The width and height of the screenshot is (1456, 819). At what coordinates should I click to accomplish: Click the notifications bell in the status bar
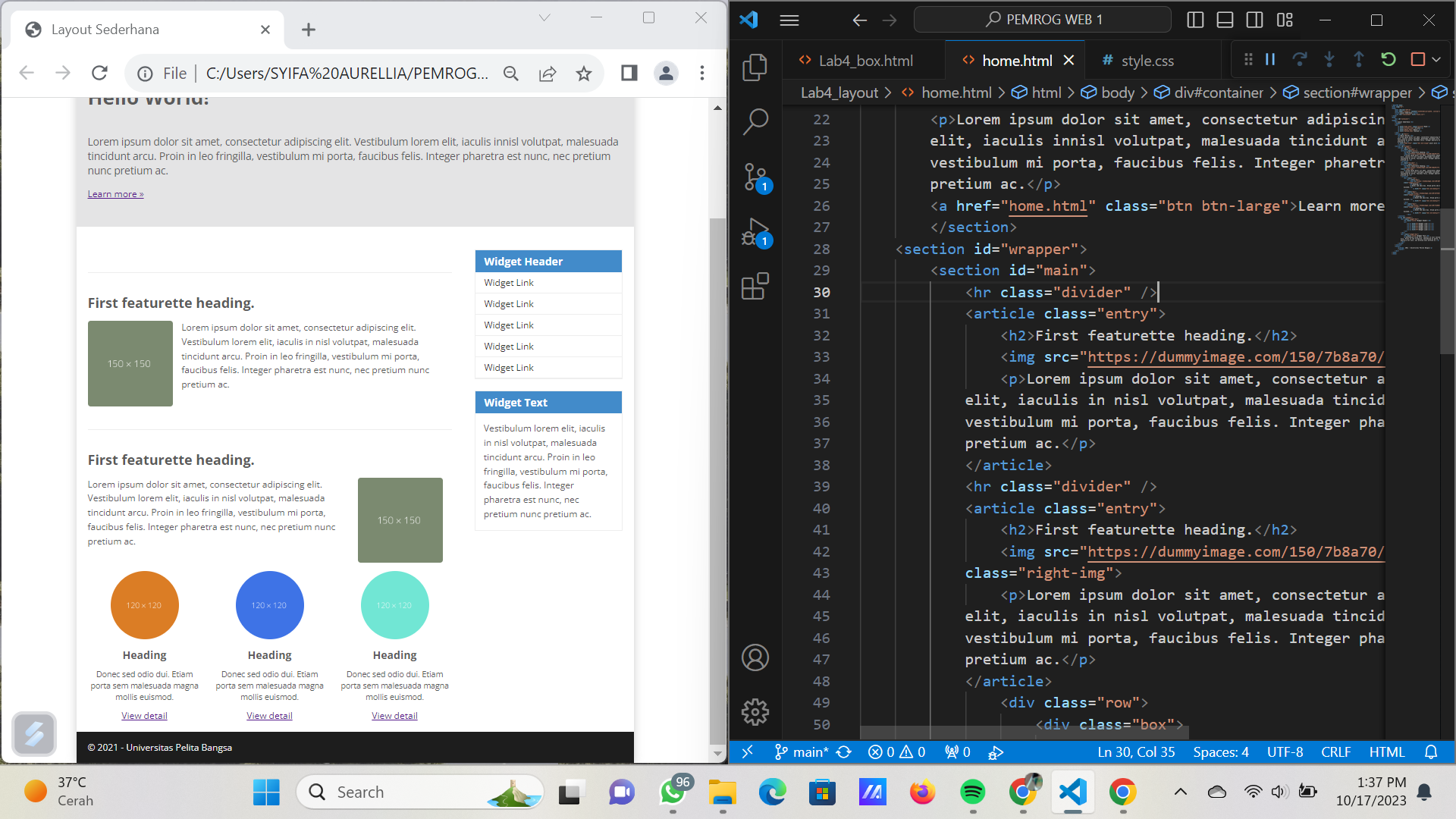(1432, 752)
